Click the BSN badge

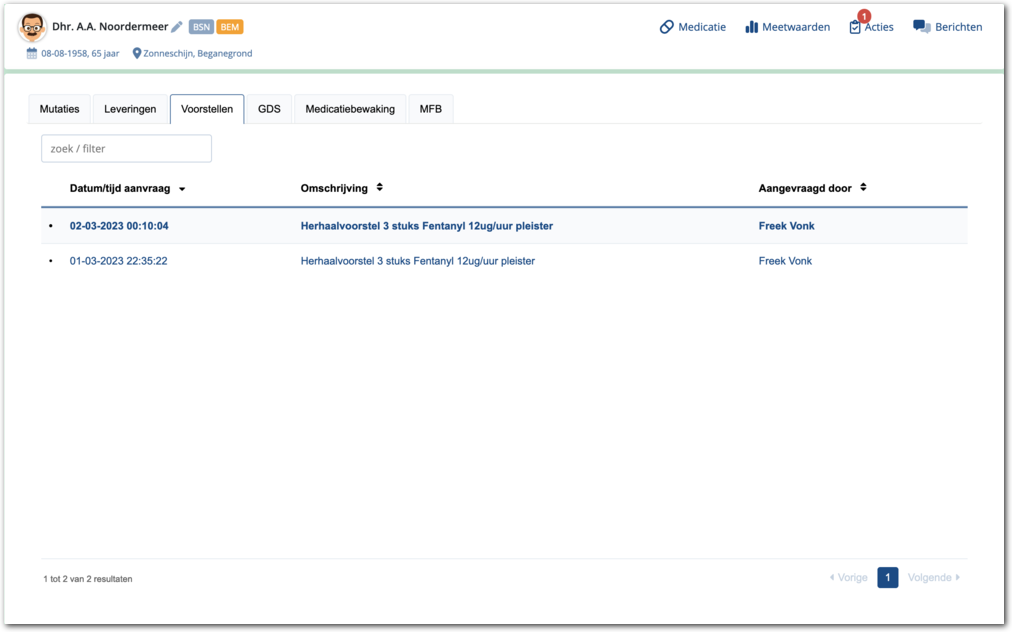click(201, 27)
